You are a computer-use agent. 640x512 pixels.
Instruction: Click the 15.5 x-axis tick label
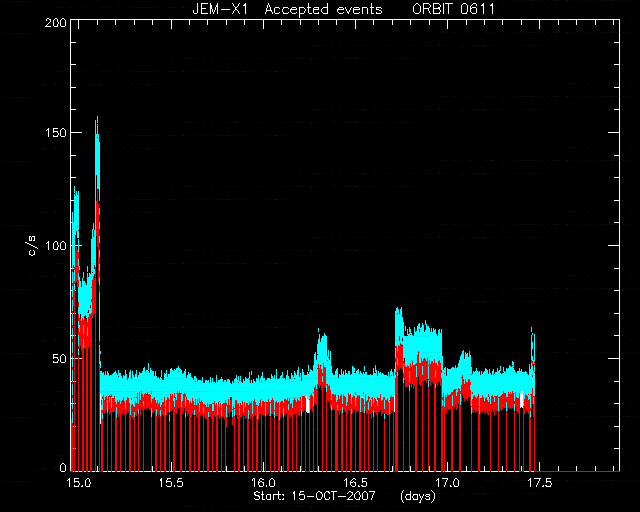[171, 483]
